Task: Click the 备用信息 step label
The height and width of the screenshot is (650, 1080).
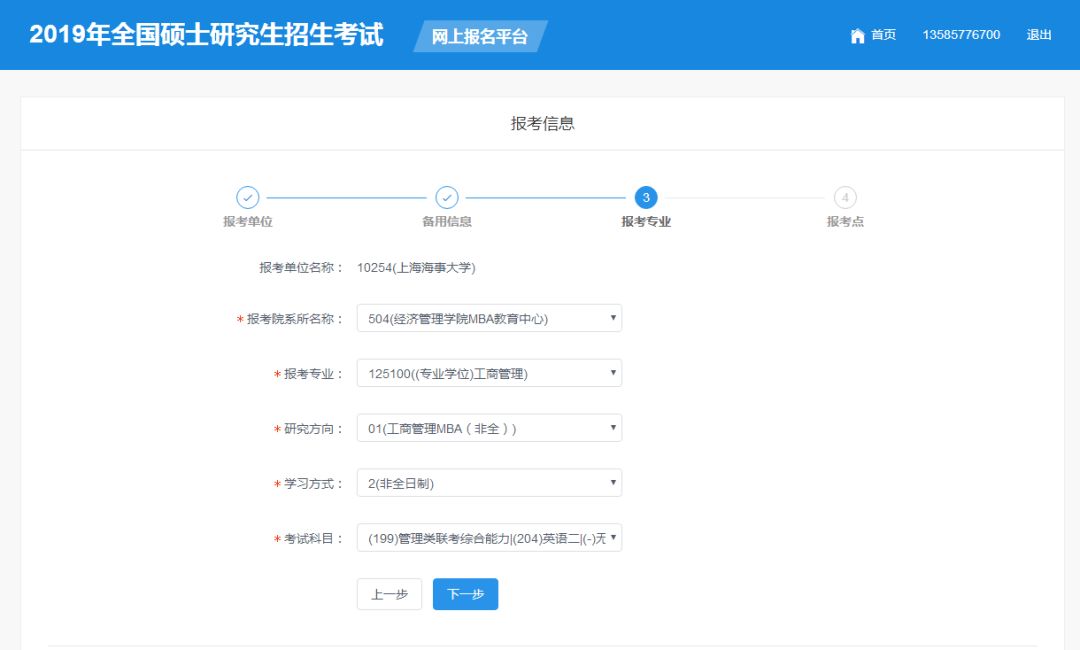Action: click(x=447, y=222)
